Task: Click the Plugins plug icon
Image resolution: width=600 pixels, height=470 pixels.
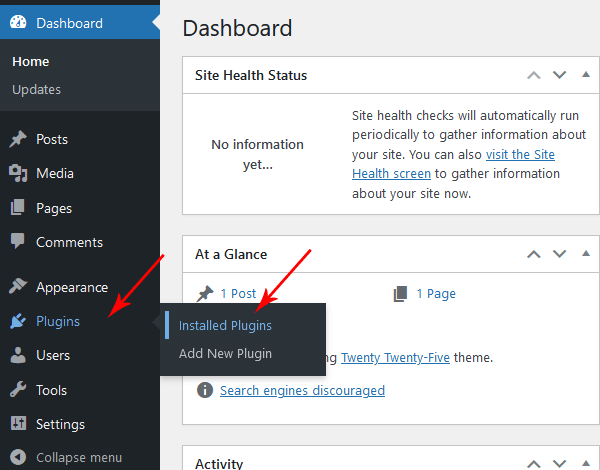Action: point(18,321)
